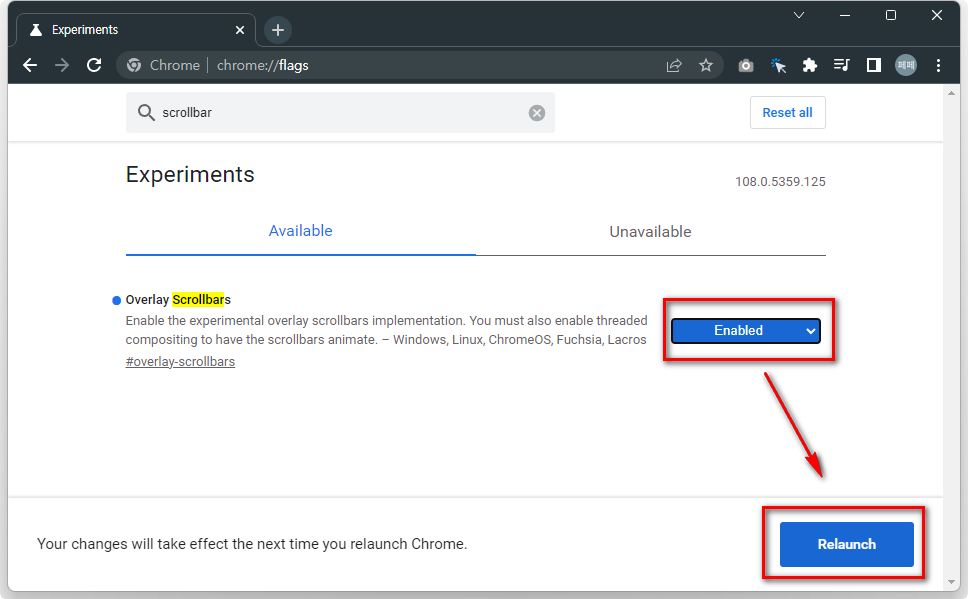Select the Experiments browser tab

136,30
